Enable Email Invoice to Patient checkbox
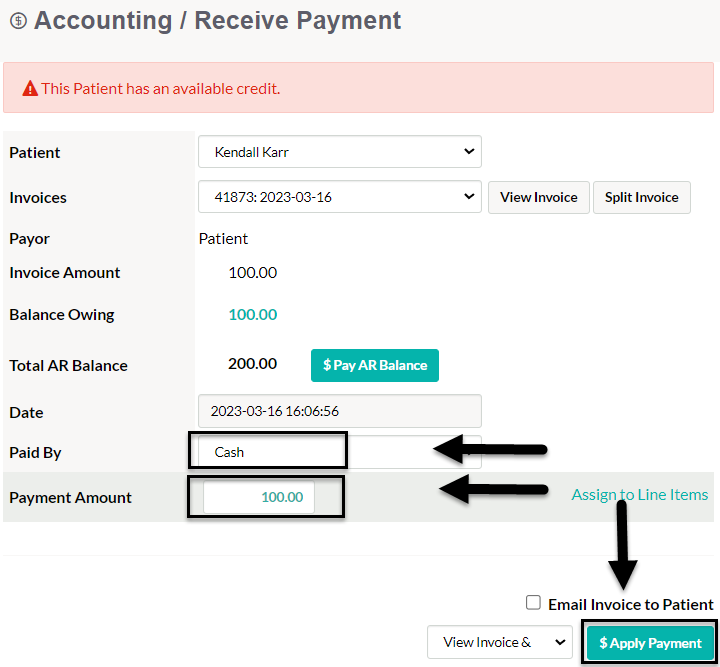Image resolution: width=720 pixels, height=667 pixels. (533, 603)
